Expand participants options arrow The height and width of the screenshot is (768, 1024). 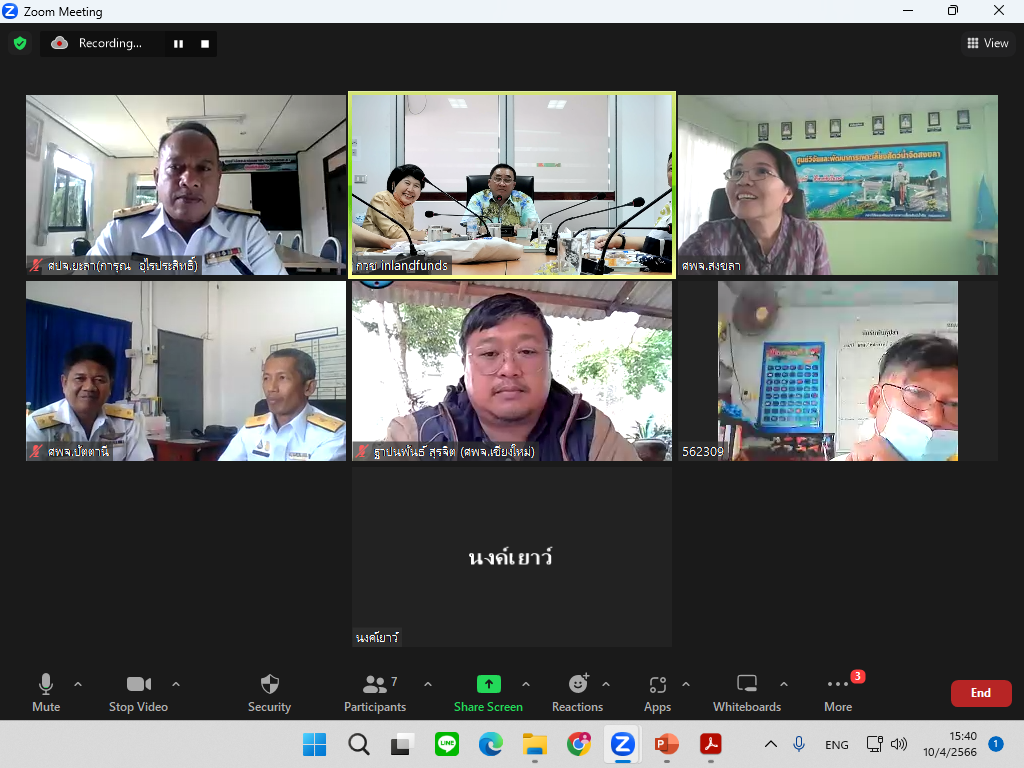[428, 684]
